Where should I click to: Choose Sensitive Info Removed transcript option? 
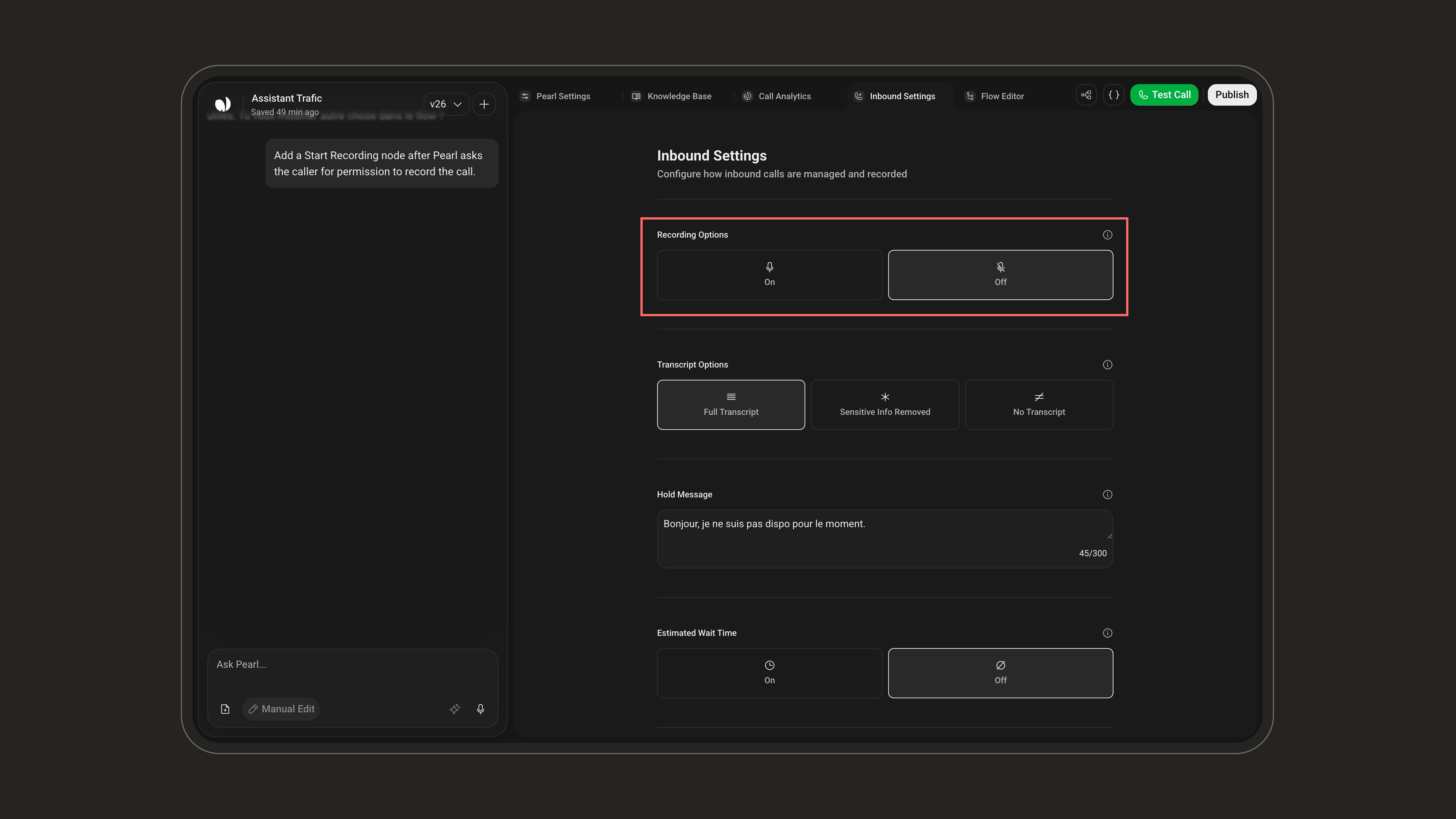pos(885,405)
